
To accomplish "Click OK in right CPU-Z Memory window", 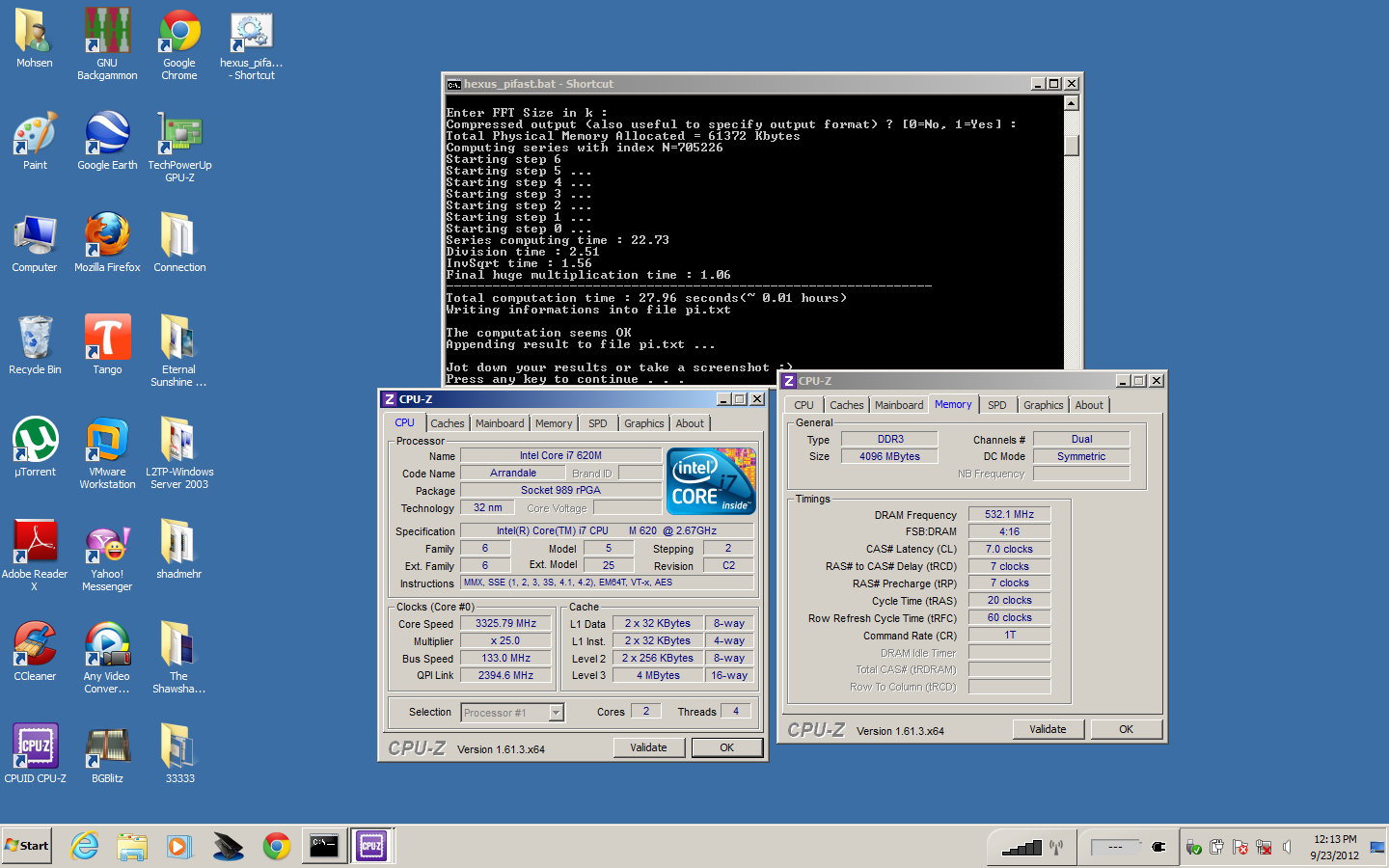I will (x=1126, y=729).
